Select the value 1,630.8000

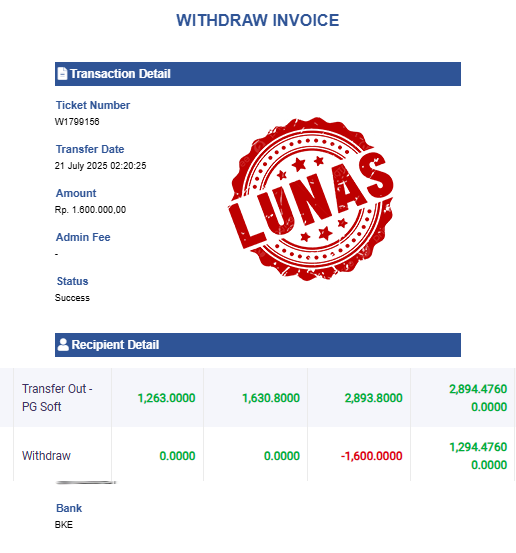click(x=271, y=398)
